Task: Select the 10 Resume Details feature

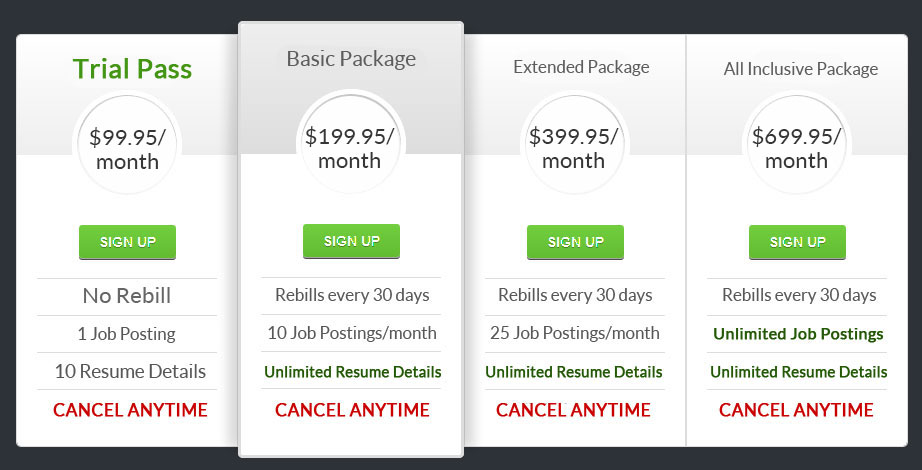Action: [130, 372]
